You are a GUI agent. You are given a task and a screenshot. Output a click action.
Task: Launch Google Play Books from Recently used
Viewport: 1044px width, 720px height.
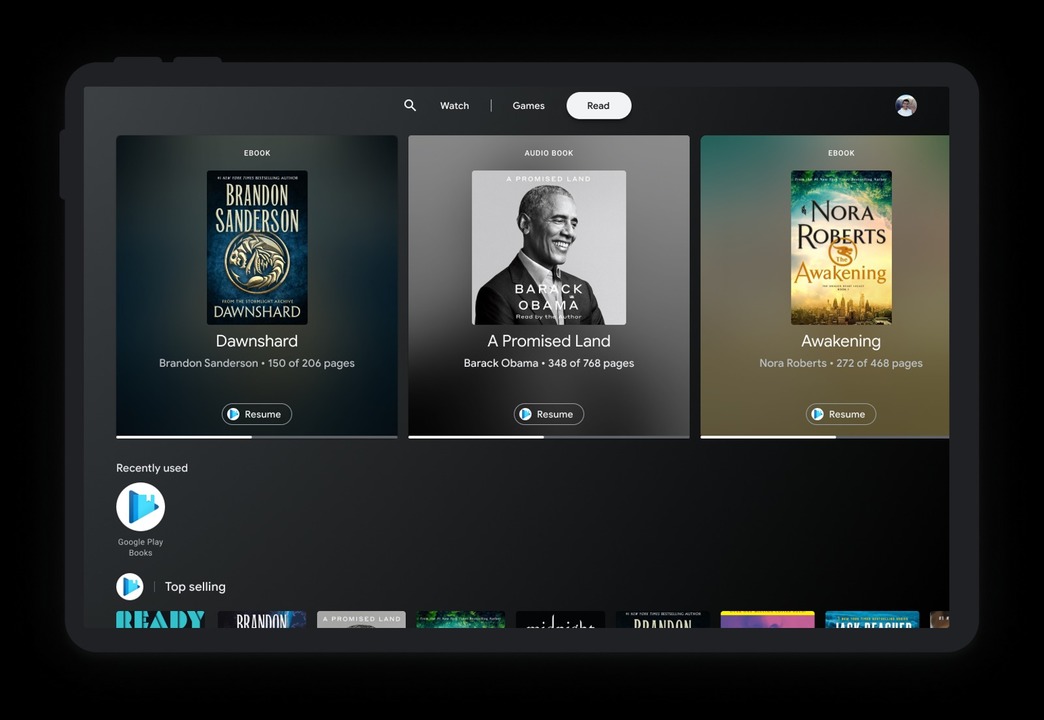[140, 507]
